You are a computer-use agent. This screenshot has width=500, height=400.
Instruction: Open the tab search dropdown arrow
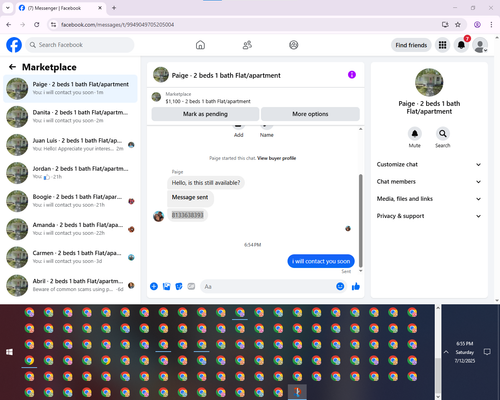[8, 8]
